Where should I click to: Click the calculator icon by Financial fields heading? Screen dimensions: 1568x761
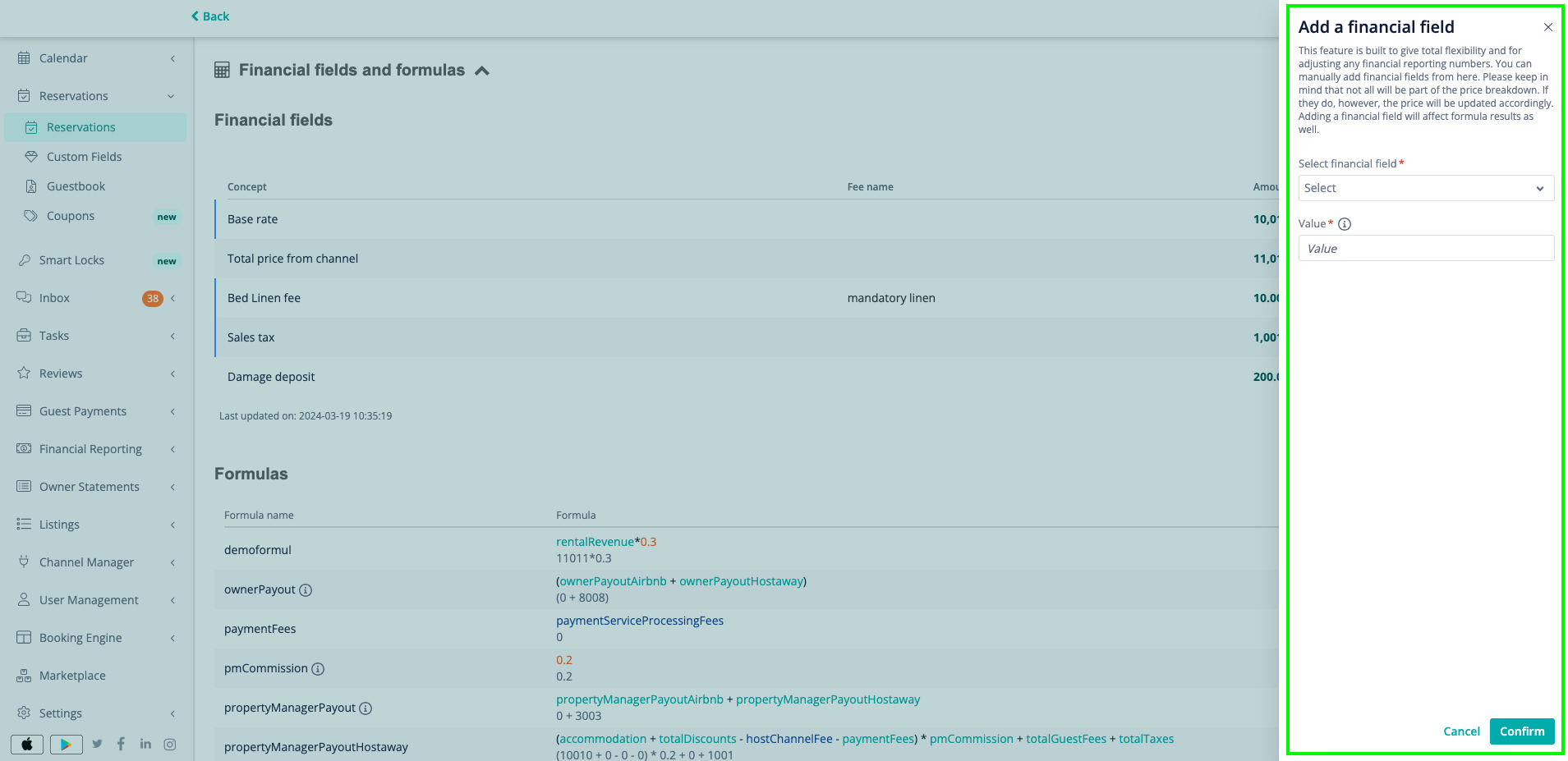tap(222, 71)
